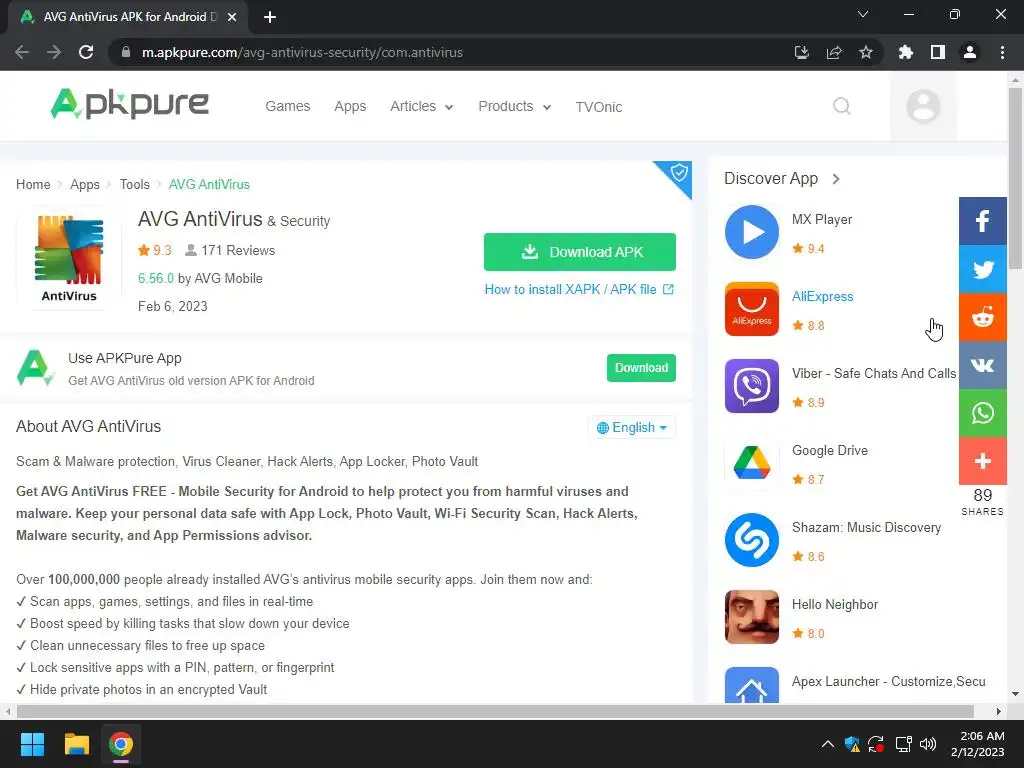The image size is (1024, 768).
Task: Open the TVOnic menu item
Action: click(598, 107)
